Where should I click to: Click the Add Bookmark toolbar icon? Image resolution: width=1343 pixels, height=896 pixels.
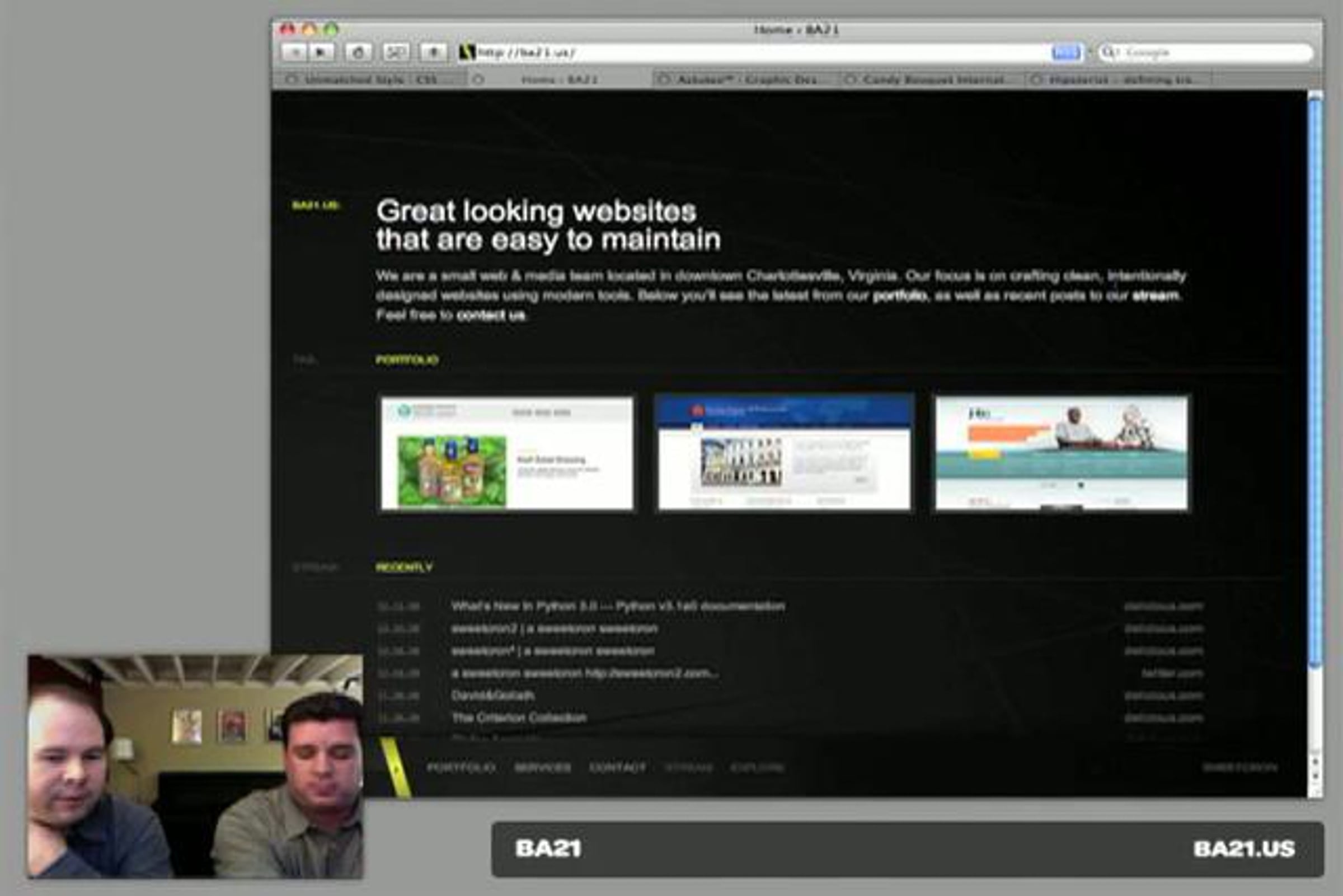coord(434,53)
